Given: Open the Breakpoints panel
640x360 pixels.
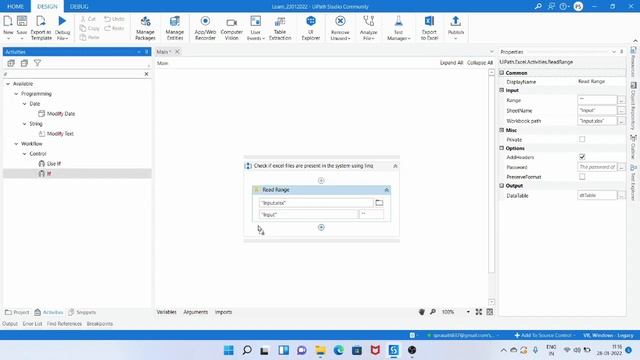Looking at the screenshot, I should click(100, 324).
